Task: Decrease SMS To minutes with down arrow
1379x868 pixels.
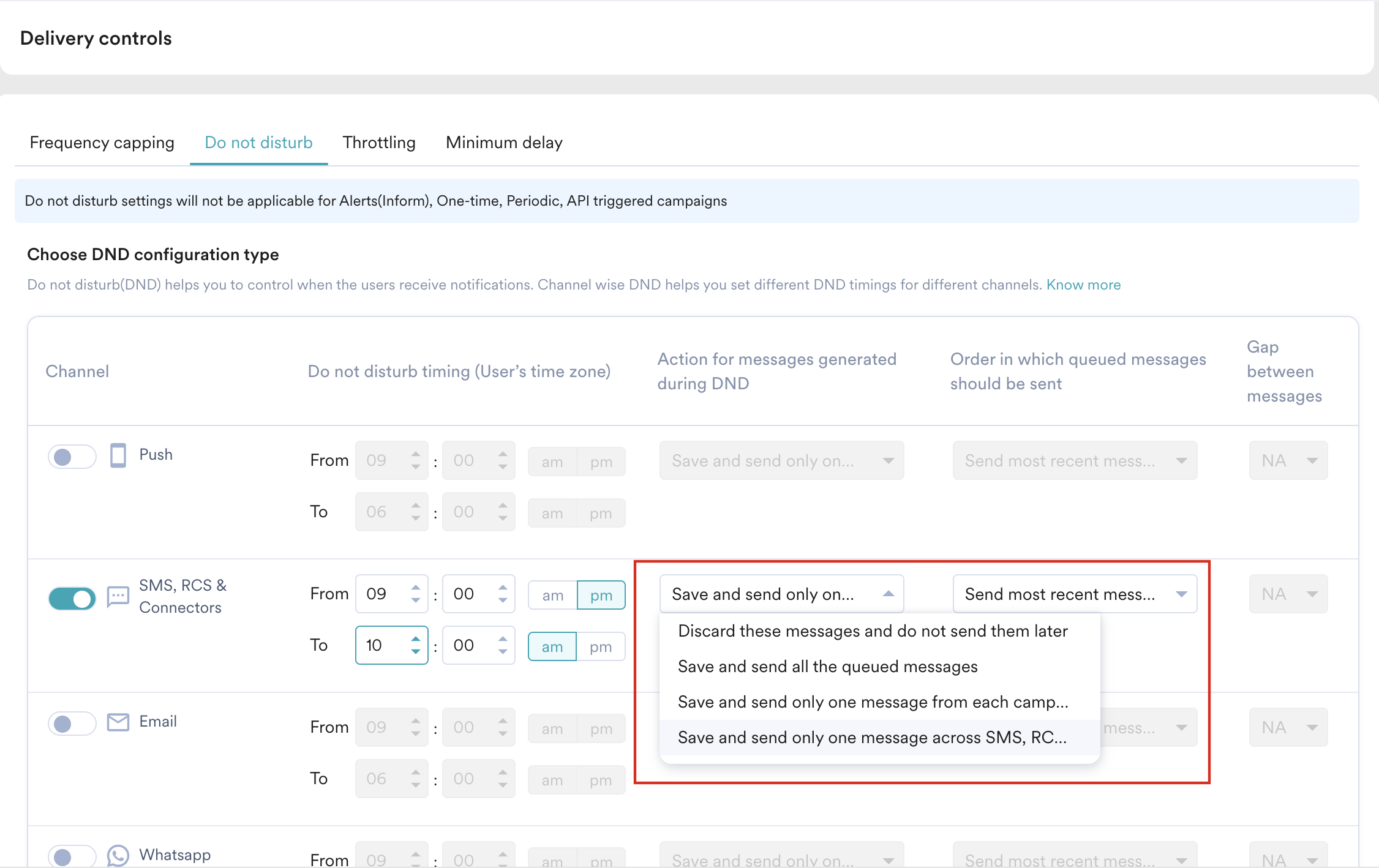Action: point(503,652)
